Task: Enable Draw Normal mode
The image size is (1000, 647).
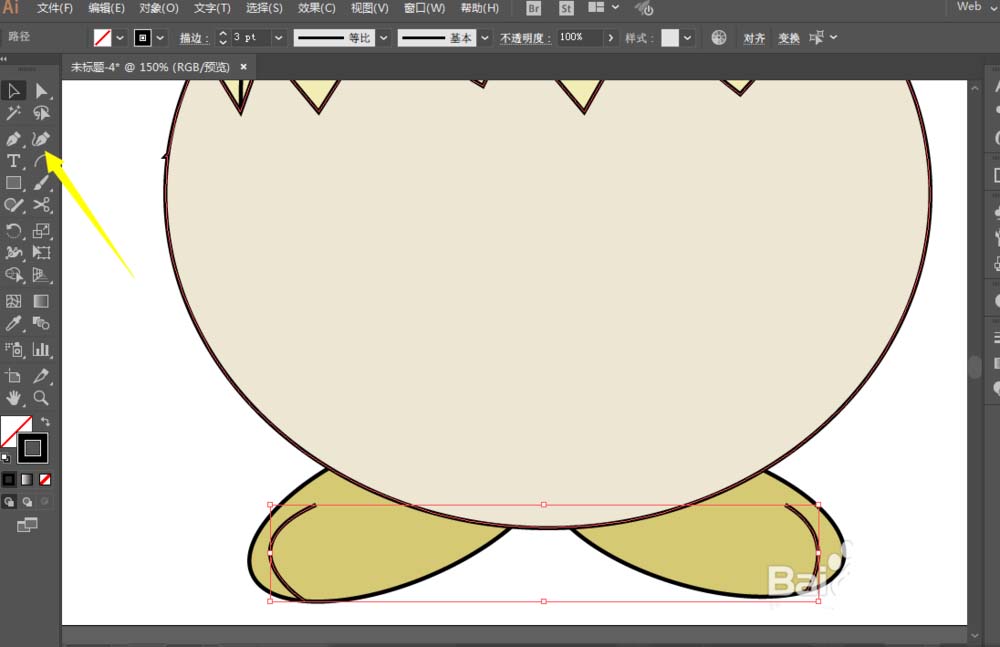Action: click(x=8, y=502)
